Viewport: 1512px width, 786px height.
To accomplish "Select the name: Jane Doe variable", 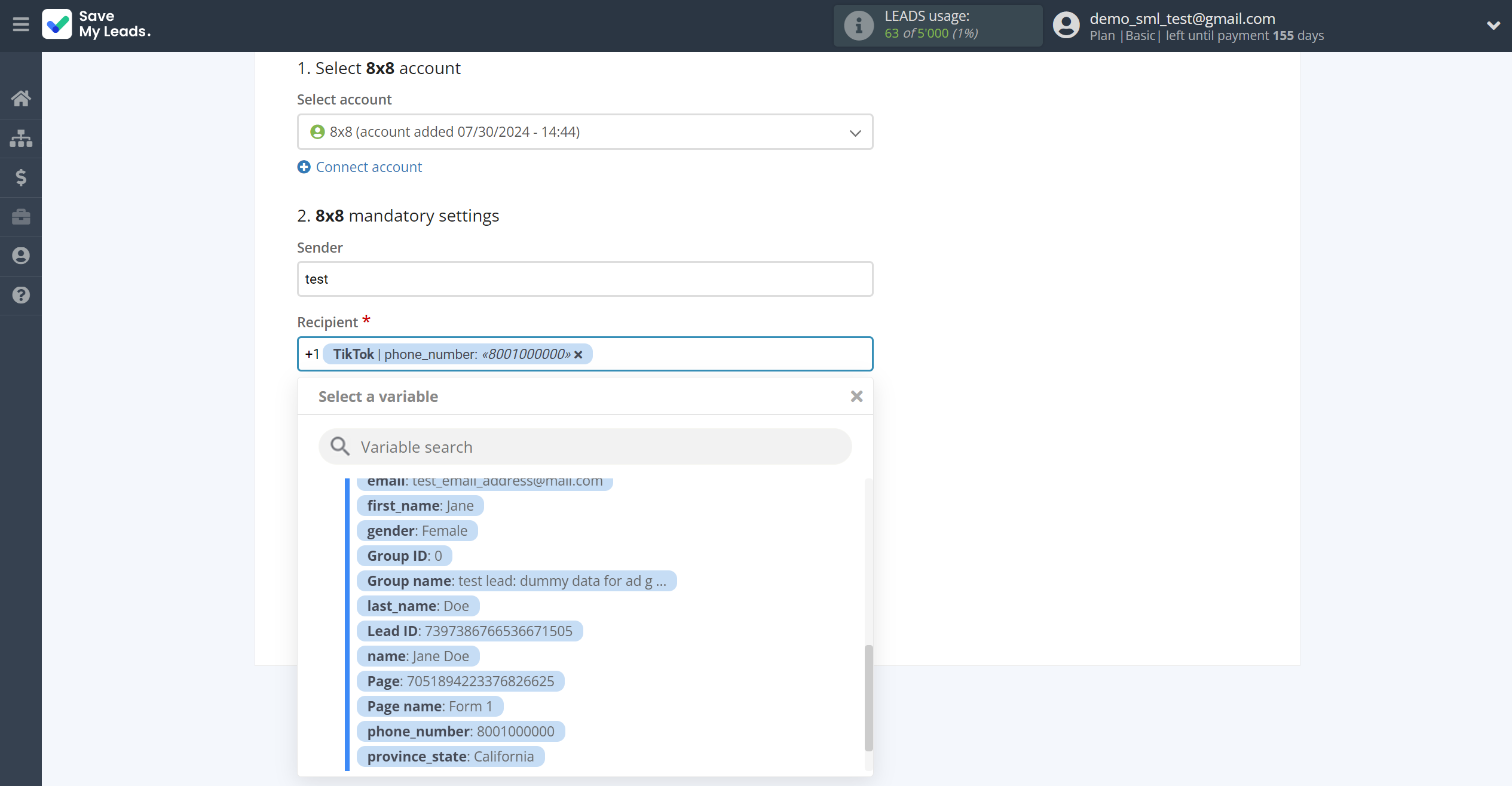I will (x=418, y=656).
